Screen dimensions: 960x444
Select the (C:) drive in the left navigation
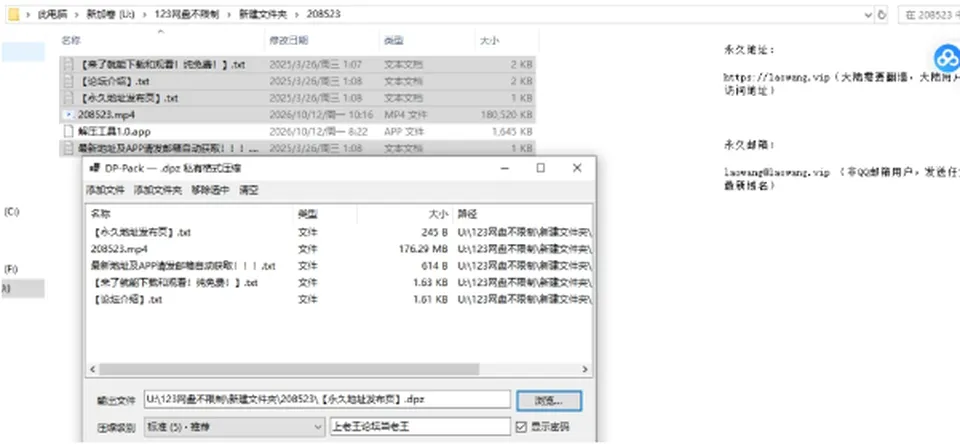[11, 211]
